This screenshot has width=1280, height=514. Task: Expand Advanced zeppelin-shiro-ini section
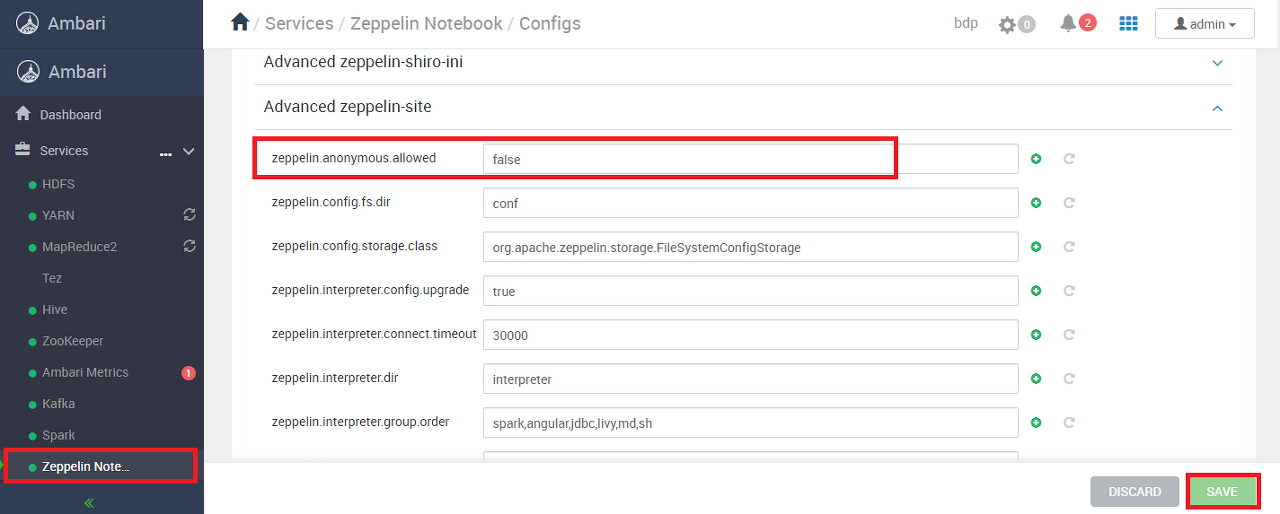point(1217,63)
